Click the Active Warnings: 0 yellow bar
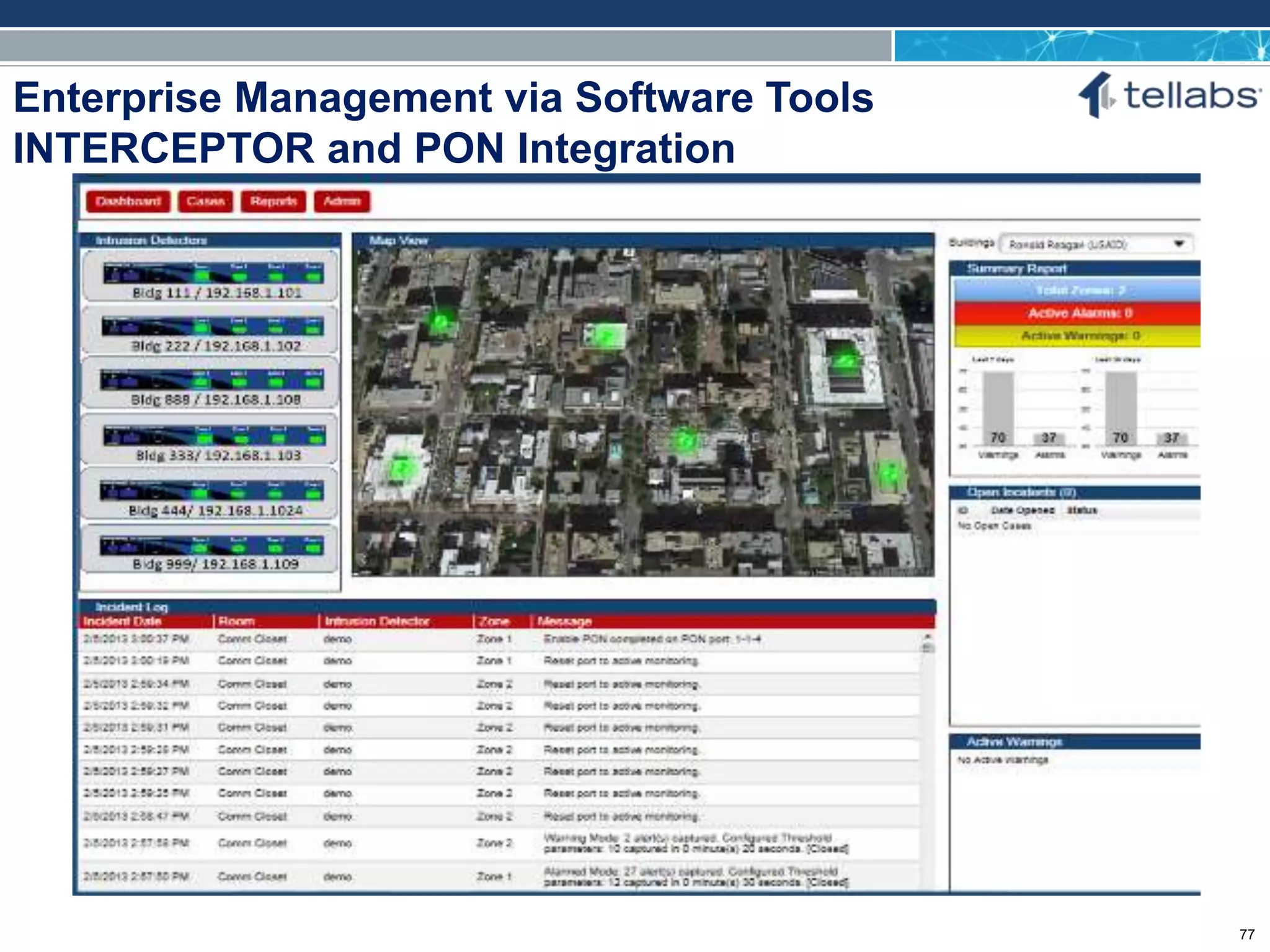Image resolution: width=1270 pixels, height=952 pixels. pos(1077,335)
